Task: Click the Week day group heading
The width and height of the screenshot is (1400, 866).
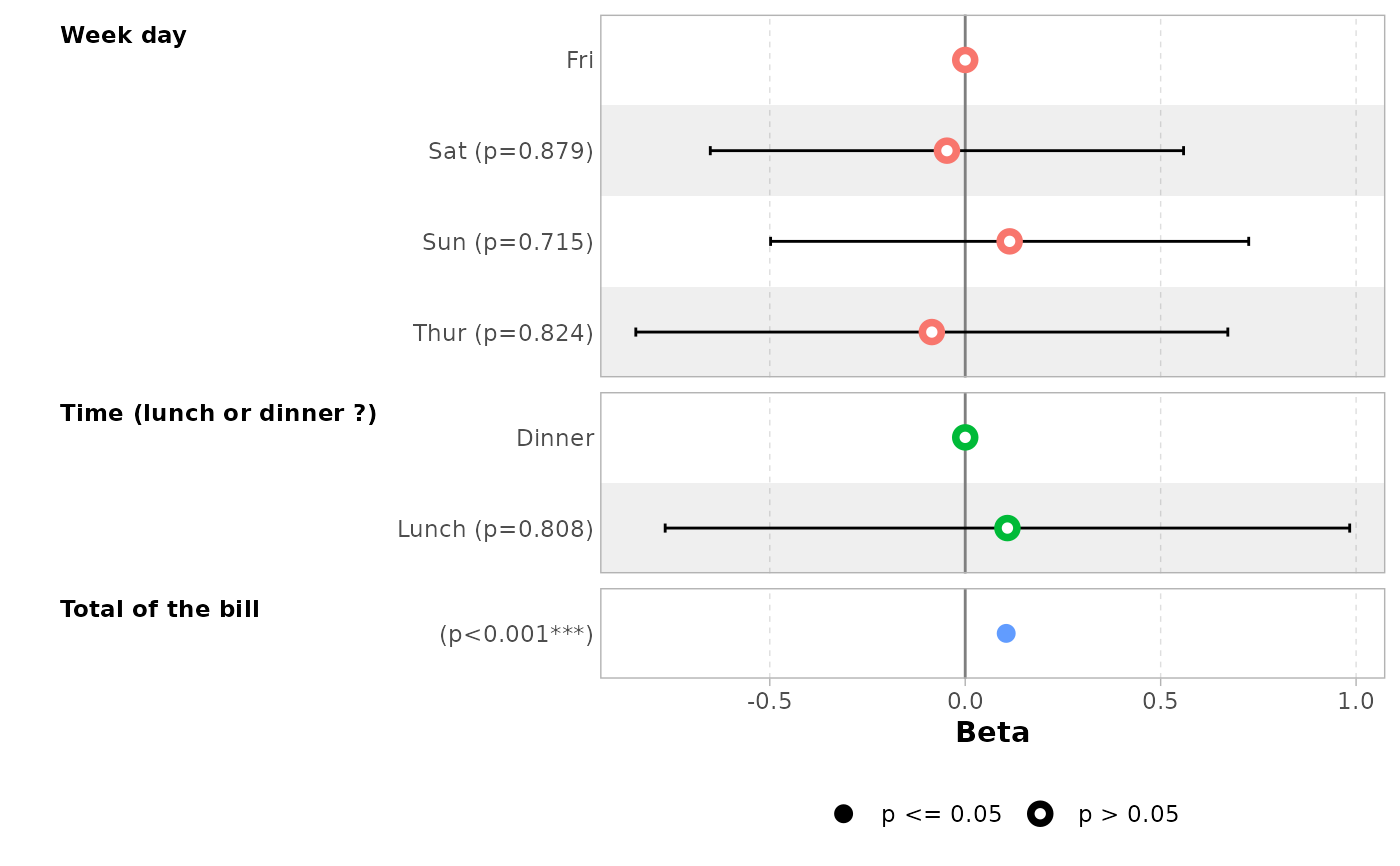Action: point(123,36)
